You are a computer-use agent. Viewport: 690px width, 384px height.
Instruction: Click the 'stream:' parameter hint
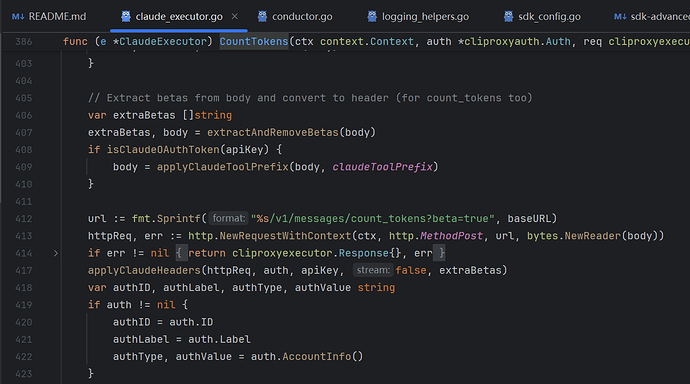373,270
